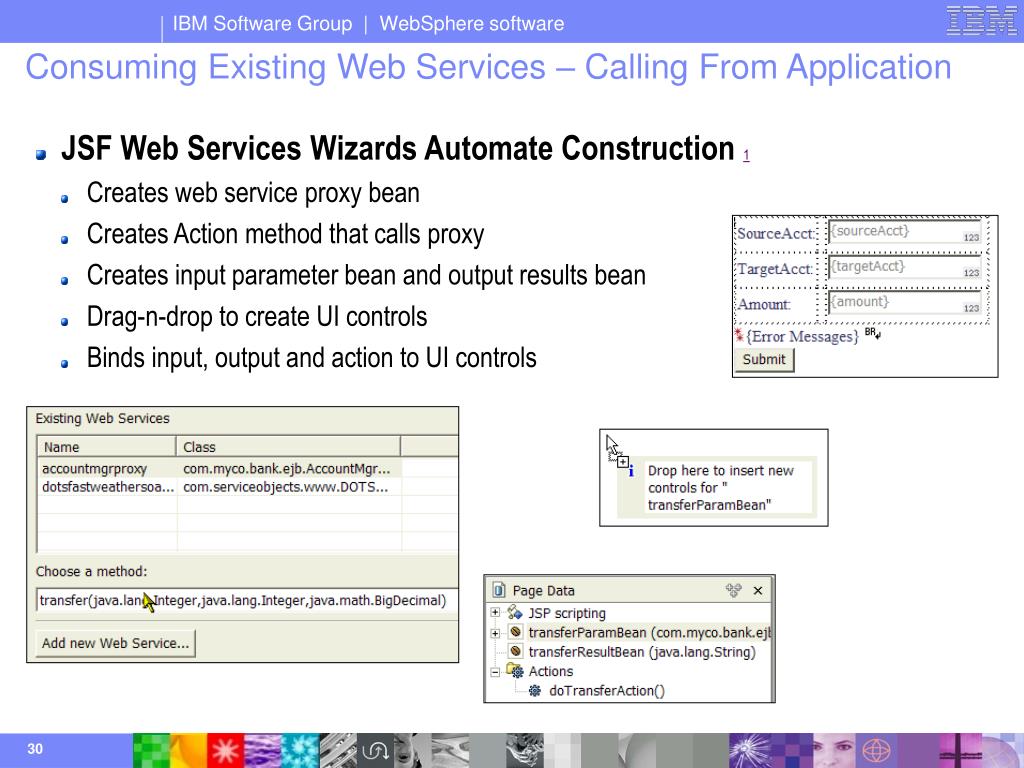Open footnote link 1 after heading
Viewport: 1024px width, 768px height.
(746, 155)
